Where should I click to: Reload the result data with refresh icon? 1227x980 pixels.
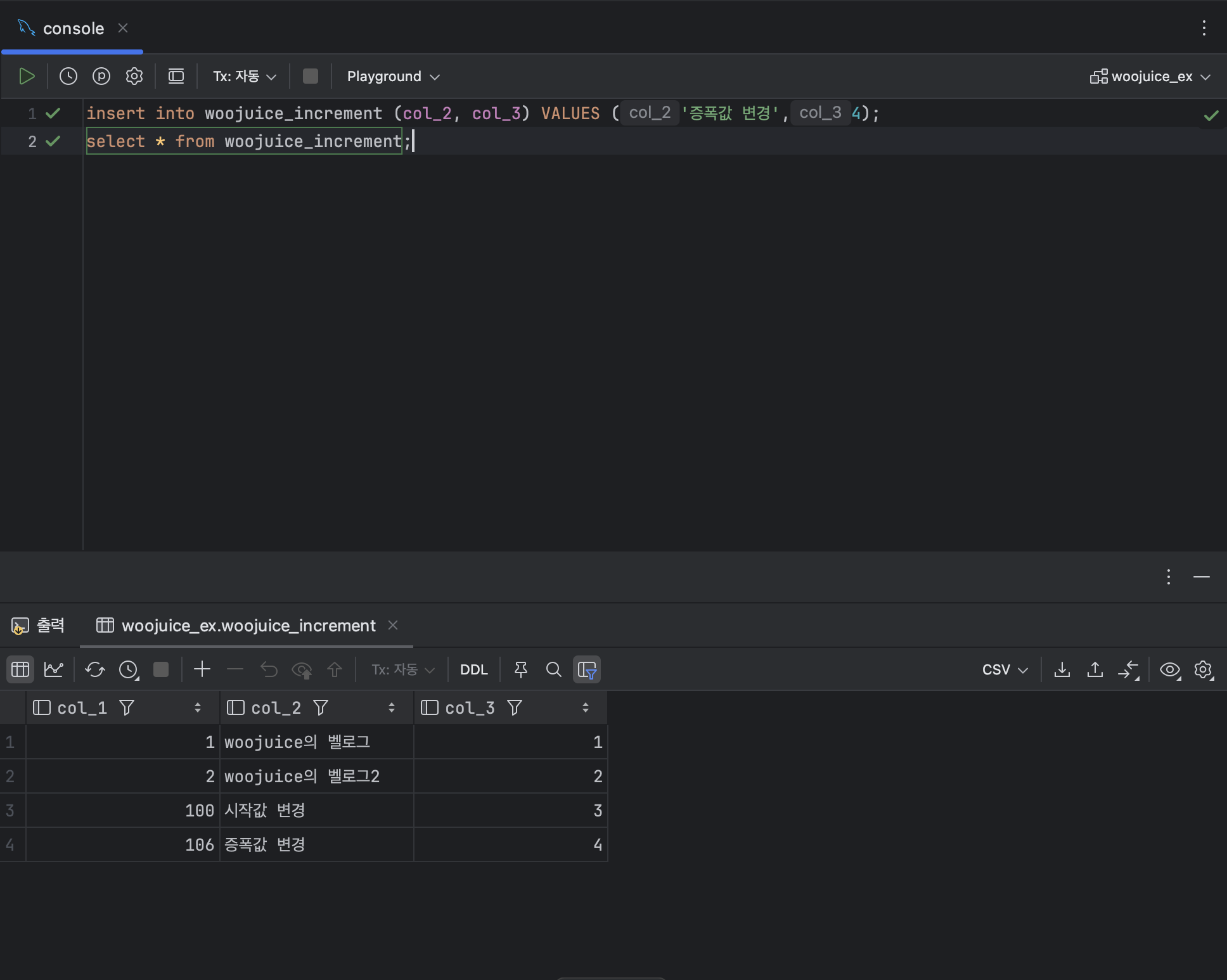click(x=95, y=669)
